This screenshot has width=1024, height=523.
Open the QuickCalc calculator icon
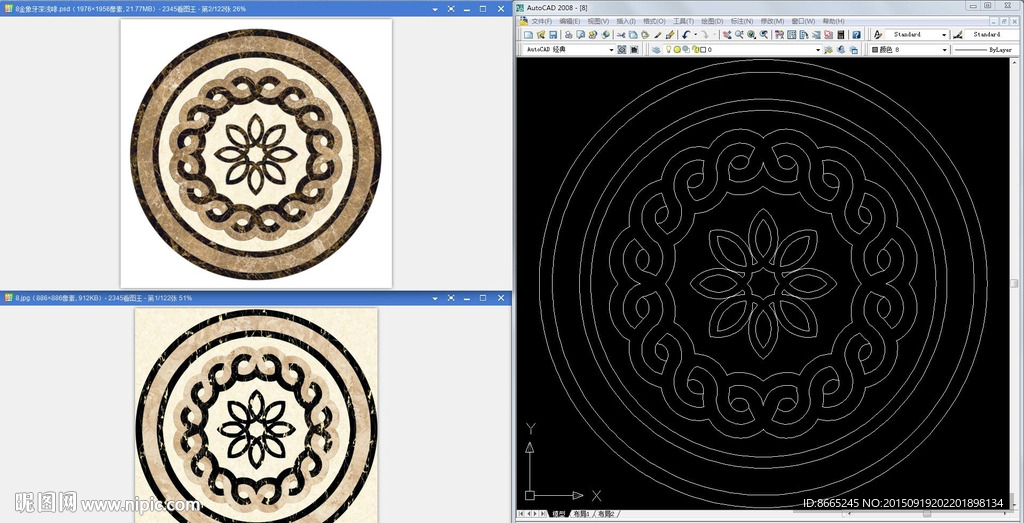pyautogui.click(x=841, y=35)
